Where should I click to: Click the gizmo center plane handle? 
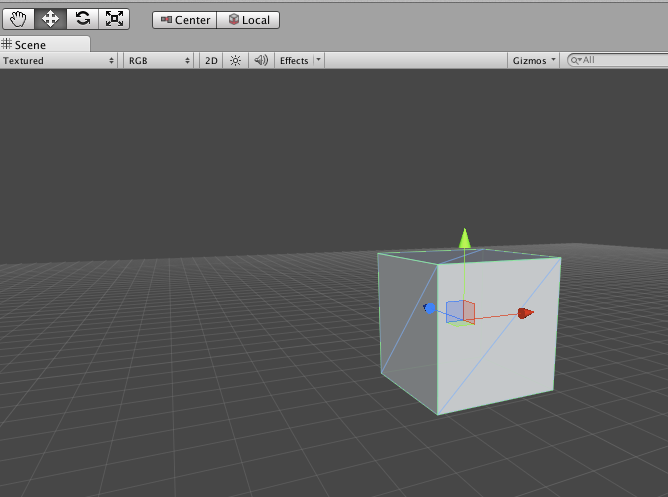pyautogui.click(x=460, y=312)
